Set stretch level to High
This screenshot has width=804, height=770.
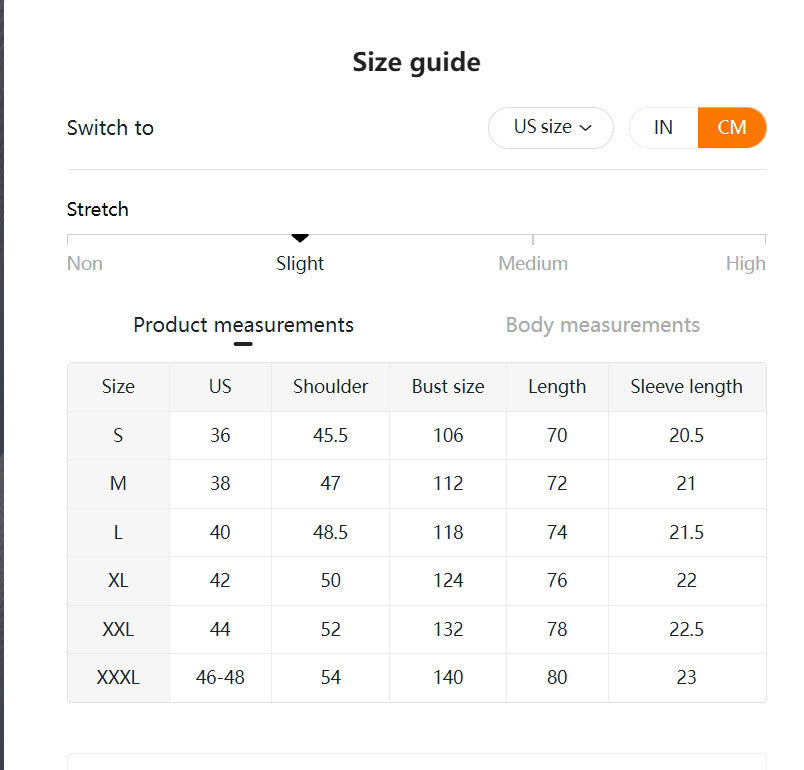point(745,263)
